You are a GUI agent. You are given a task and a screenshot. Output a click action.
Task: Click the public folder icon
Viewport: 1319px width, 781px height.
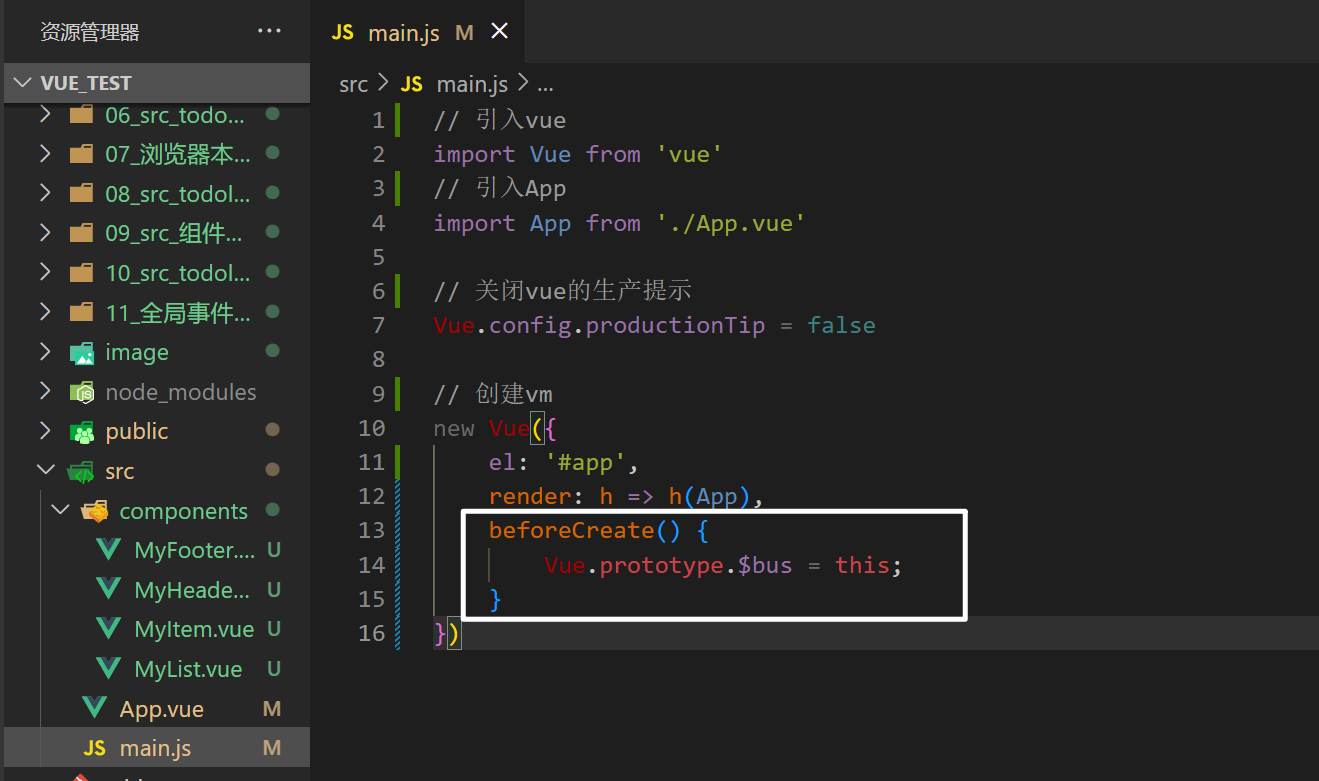(82, 432)
